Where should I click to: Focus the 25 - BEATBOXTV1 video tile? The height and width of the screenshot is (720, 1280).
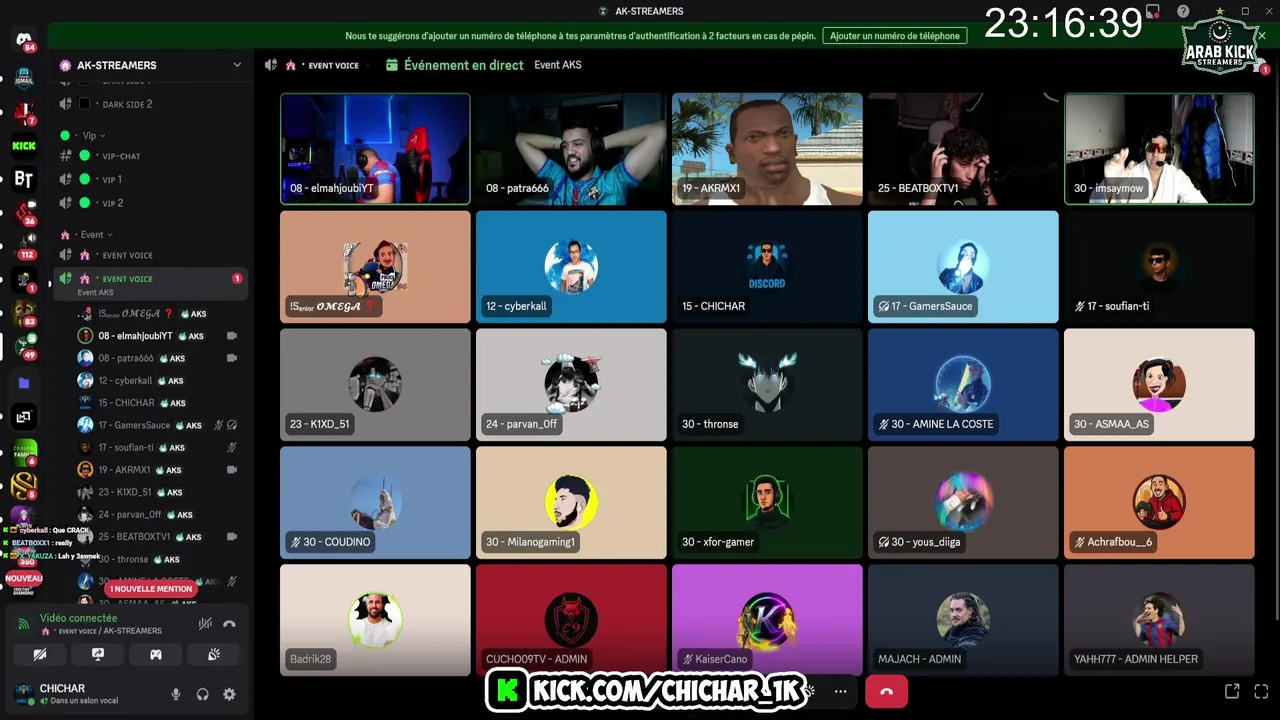[963, 149]
